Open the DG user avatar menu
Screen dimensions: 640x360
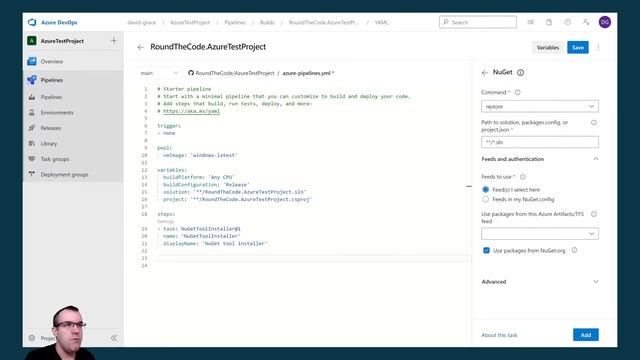(605, 22)
